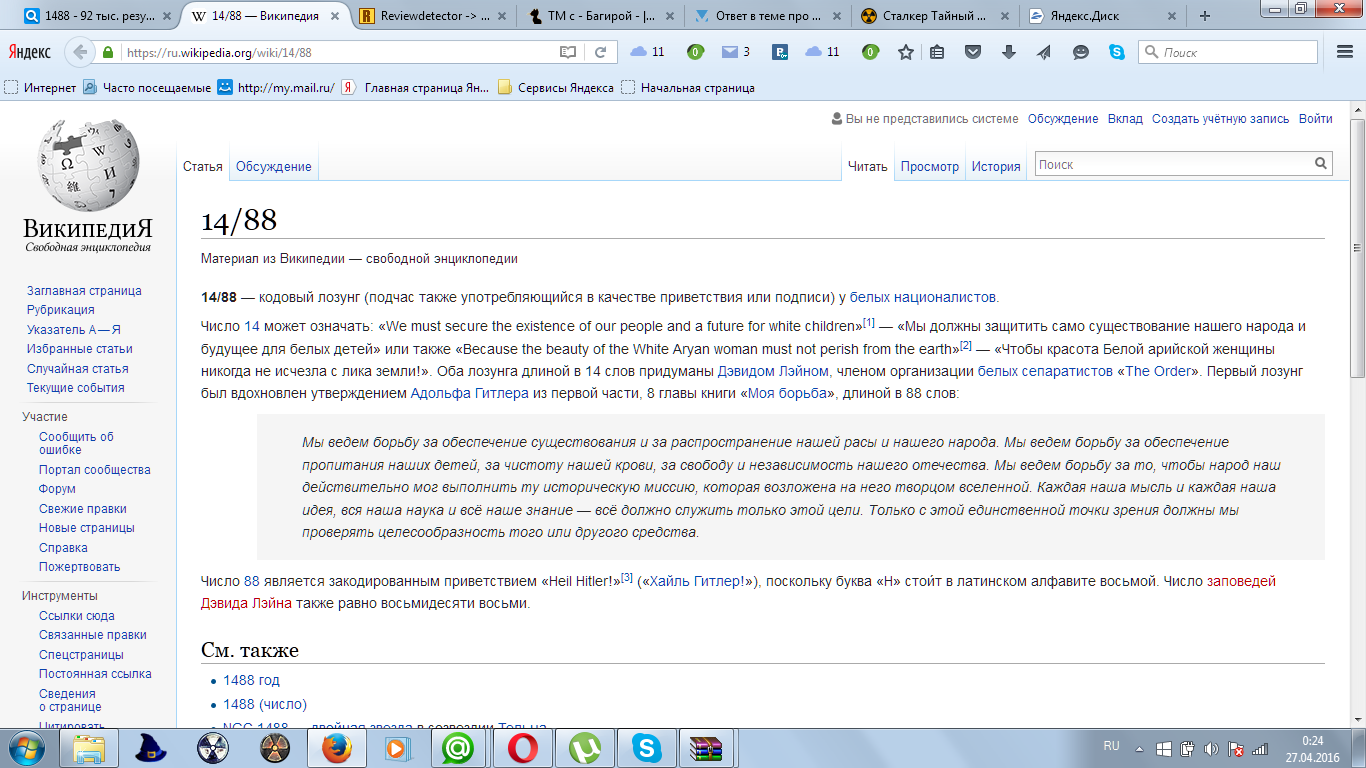Click the reload page button in address bar
The width and height of the screenshot is (1366, 768).
click(601, 52)
